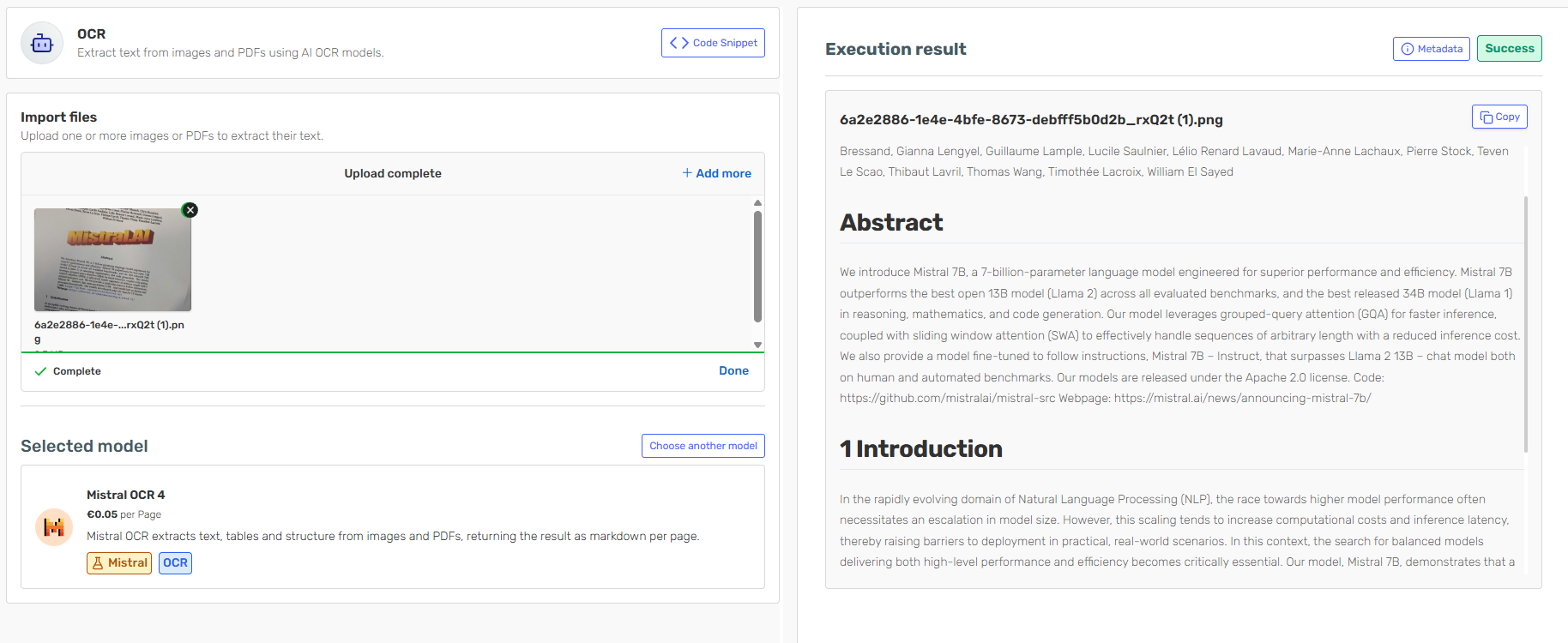Click the Execution result heading
This screenshot has width=1568, height=643.
(x=896, y=49)
